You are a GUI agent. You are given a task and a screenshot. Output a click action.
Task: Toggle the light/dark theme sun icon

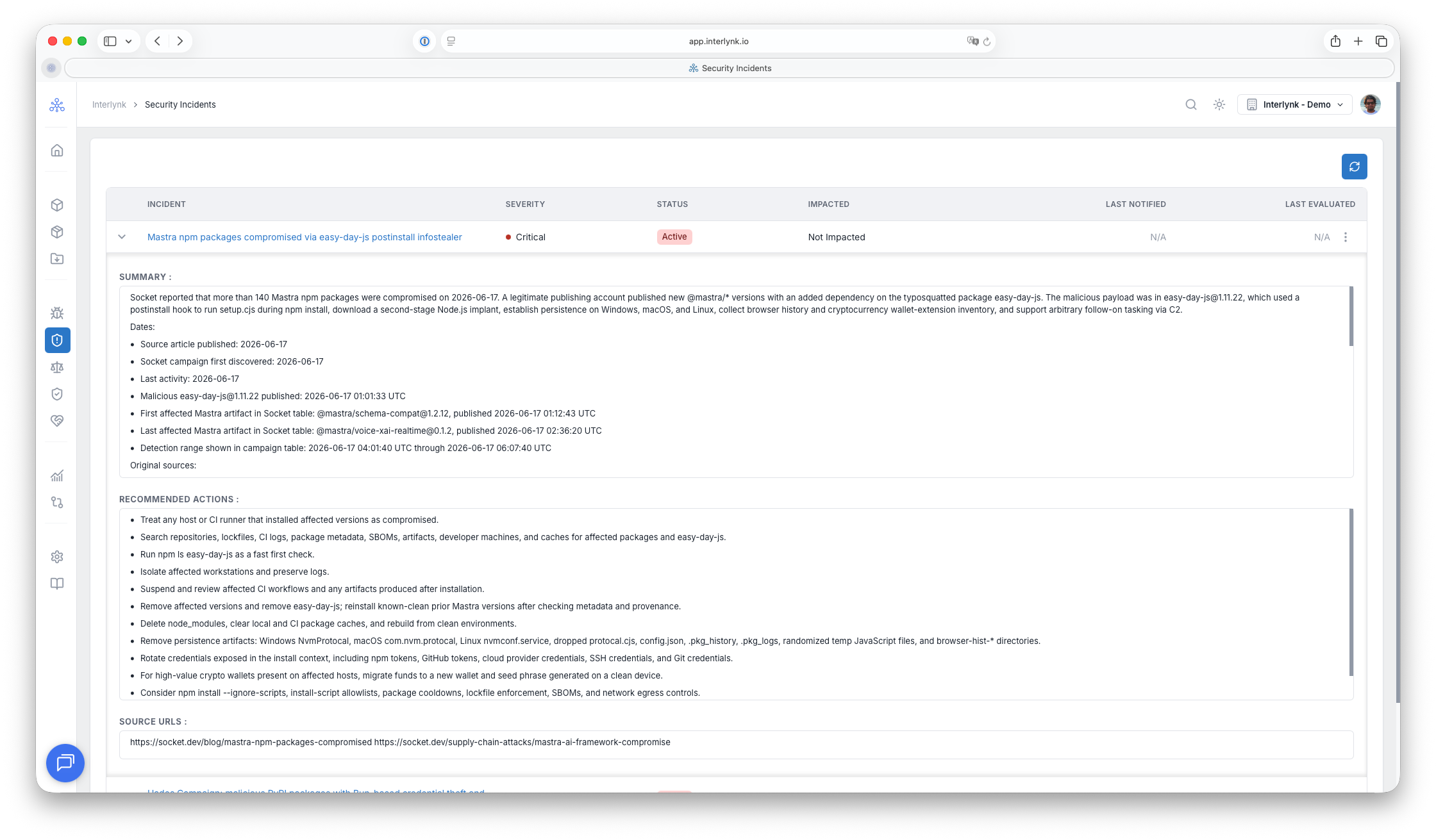(1219, 104)
